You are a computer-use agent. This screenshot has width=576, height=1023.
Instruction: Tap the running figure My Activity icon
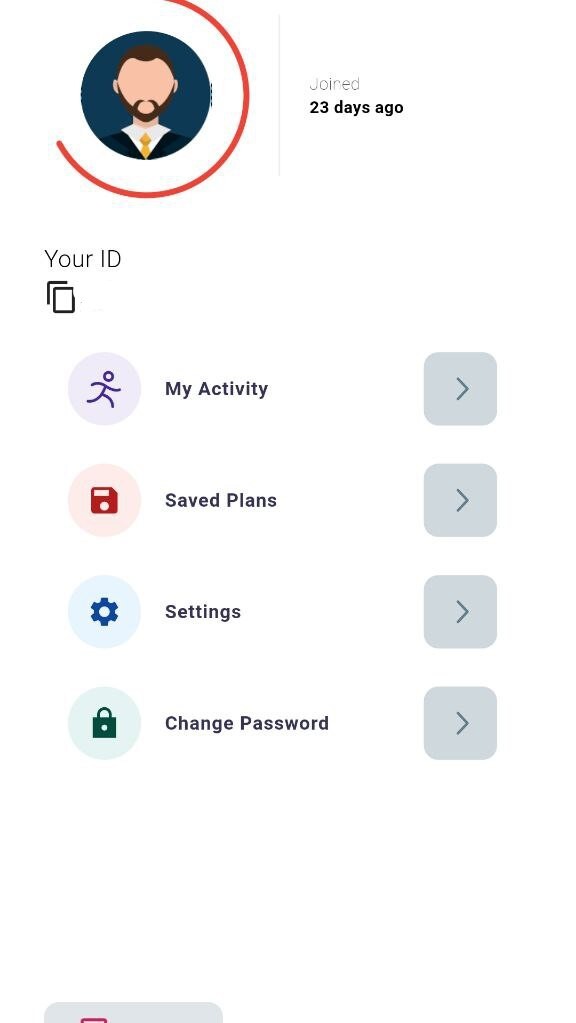[104, 389]
